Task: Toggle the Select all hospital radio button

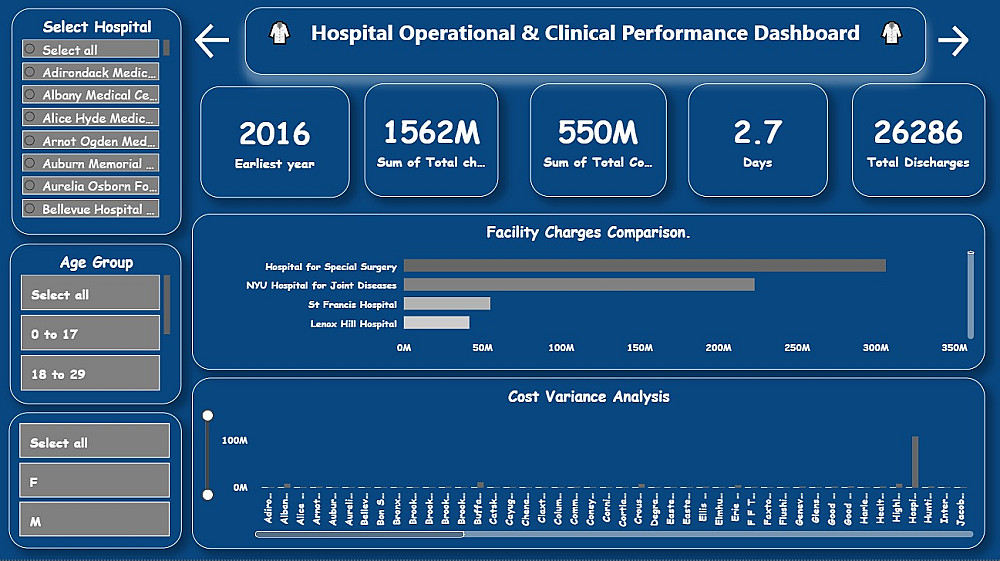Action: coord(90,49)
